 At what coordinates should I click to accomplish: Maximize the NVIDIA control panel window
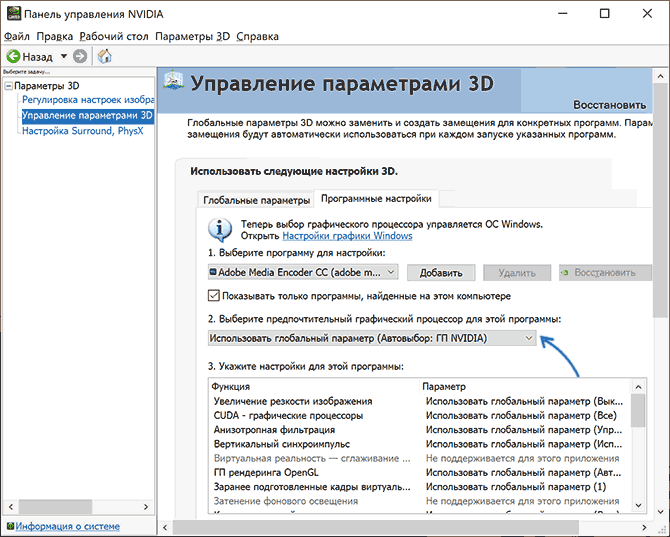(x=604, y=14)
